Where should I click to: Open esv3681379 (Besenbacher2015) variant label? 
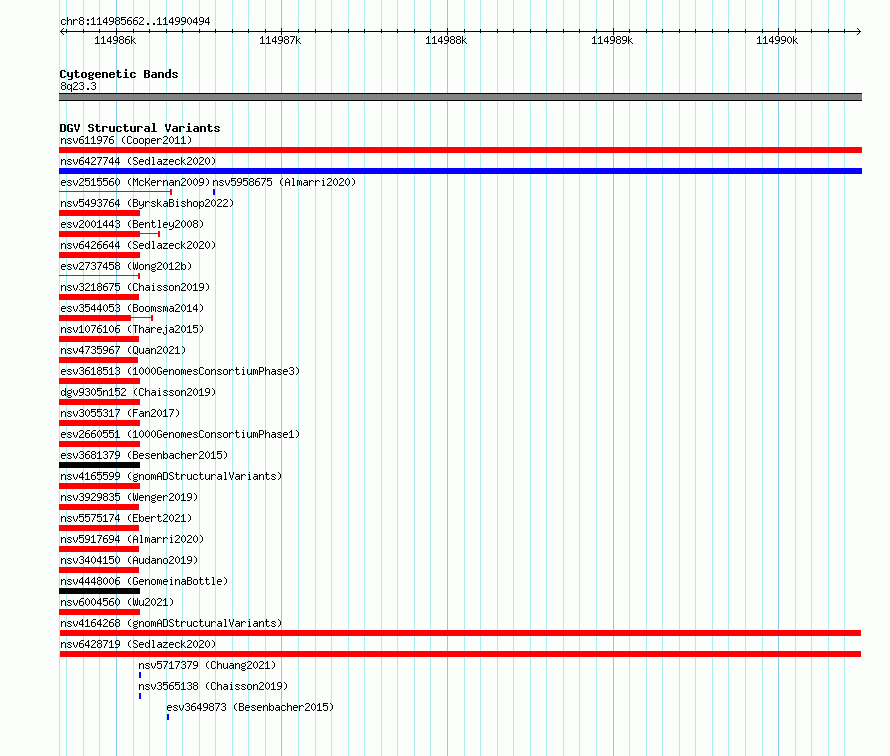click(144, 455)
